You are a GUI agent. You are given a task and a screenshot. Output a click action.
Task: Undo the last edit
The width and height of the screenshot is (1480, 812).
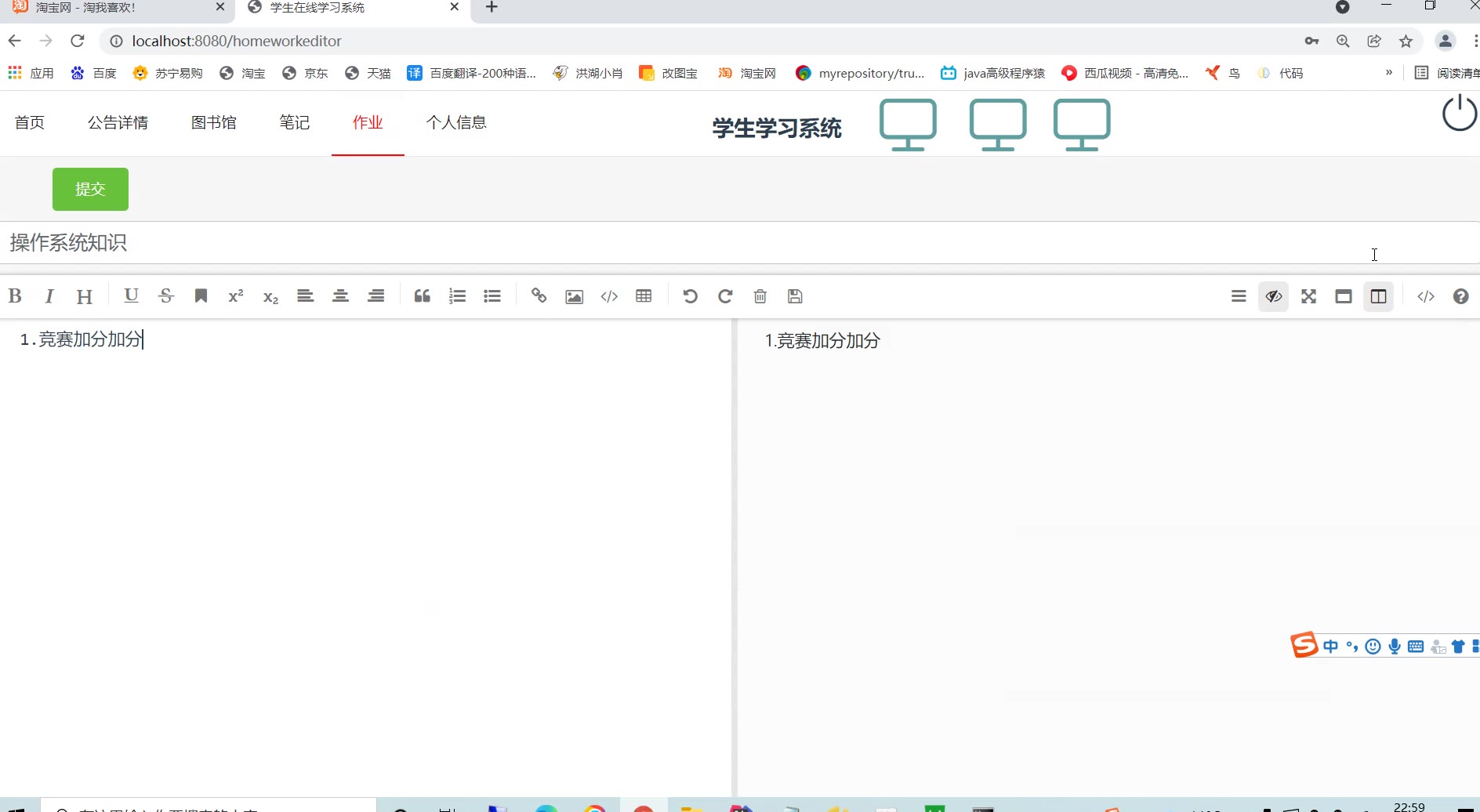tap(690, 296)
